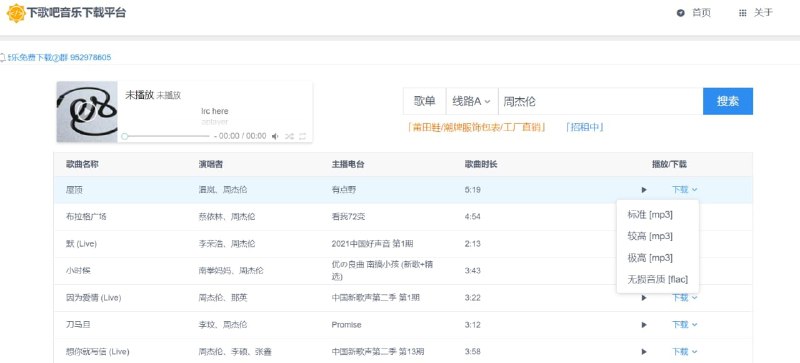Click artist 南拳妈妈、周杰伦
This screenshot has height=363, width=800.
(x=231, y=271)
